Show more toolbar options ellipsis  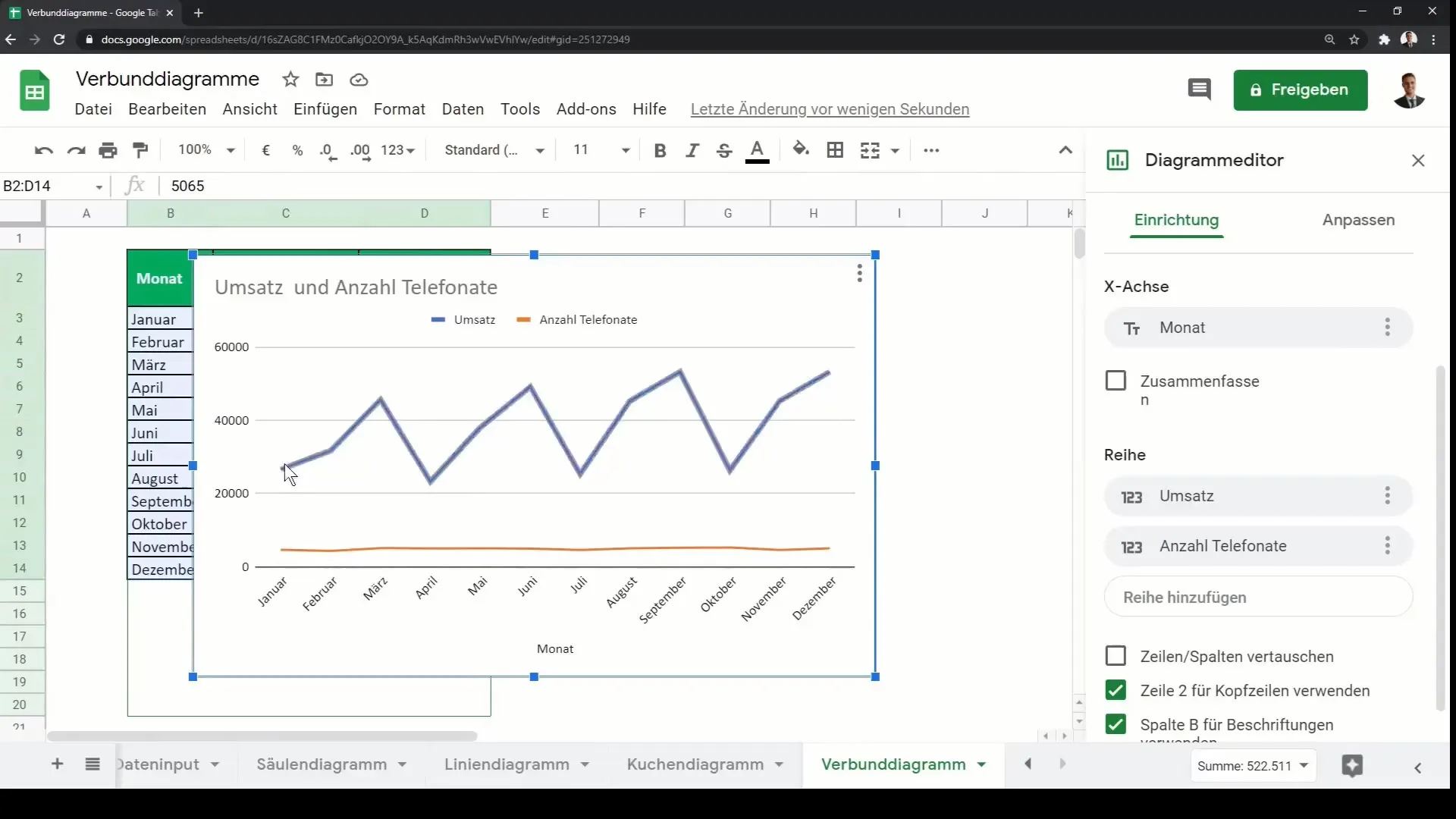[x=931, y=150]
